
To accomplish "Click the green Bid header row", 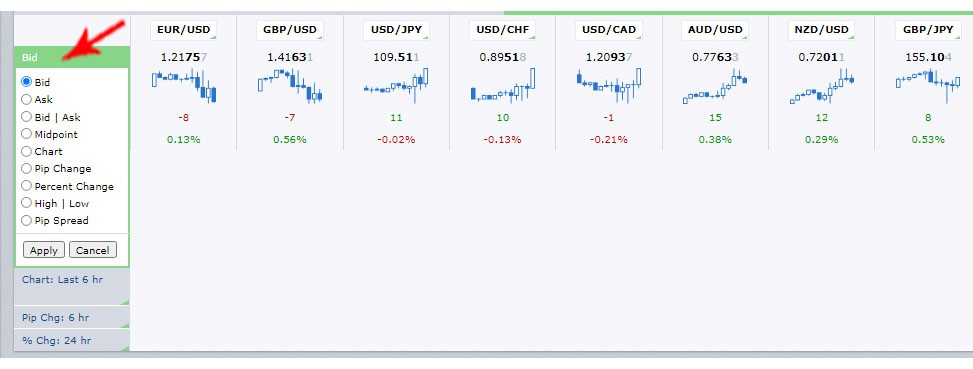I will pyautogui.click(x=72, y=57).
